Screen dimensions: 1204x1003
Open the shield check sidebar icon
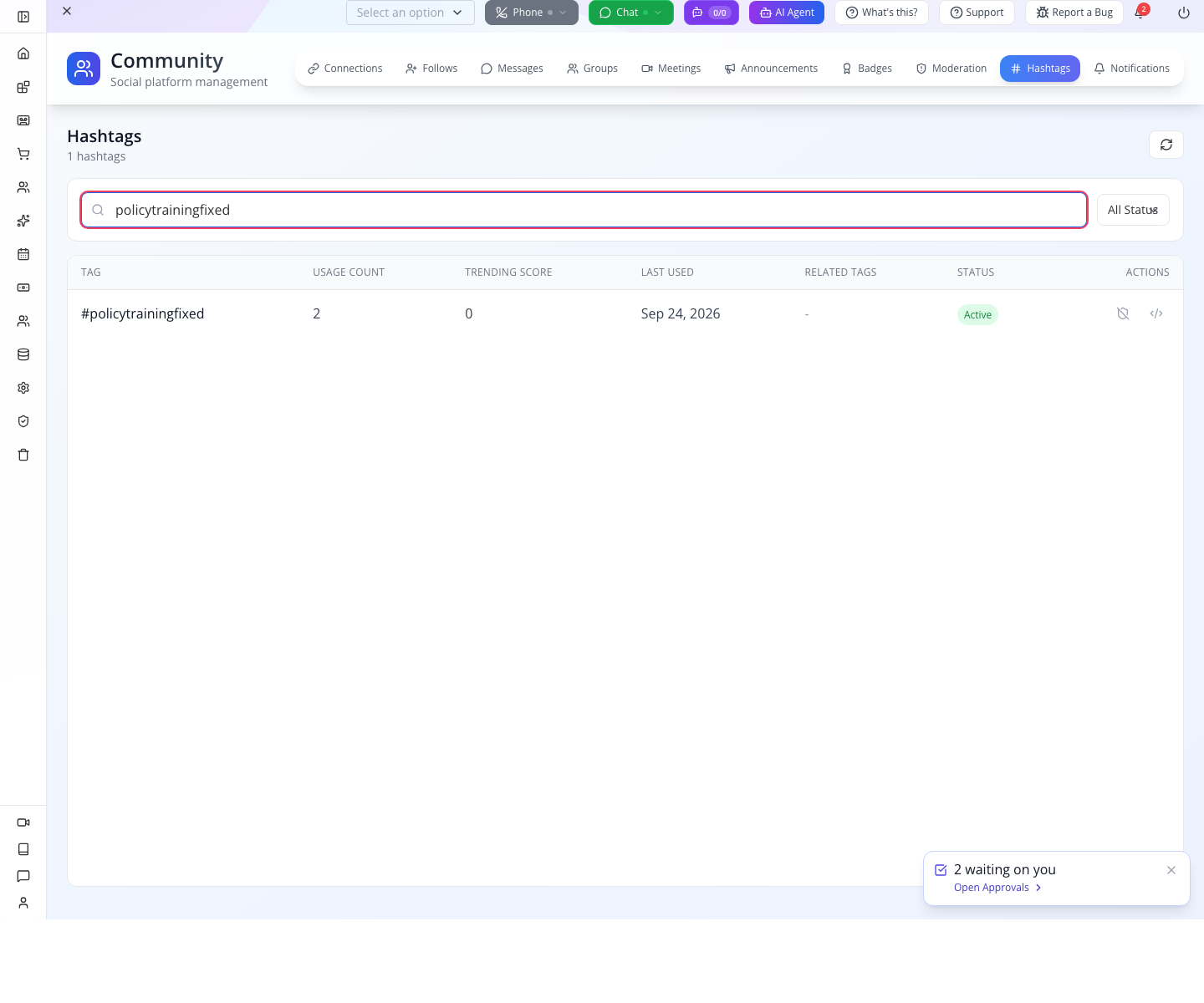[x=23, y=421]
